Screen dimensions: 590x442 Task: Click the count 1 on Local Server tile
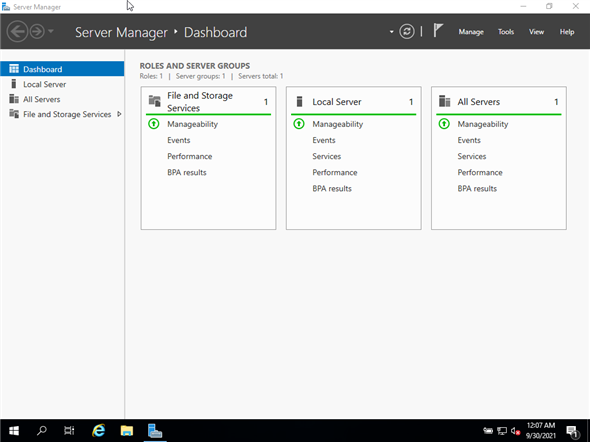[411, 102]
